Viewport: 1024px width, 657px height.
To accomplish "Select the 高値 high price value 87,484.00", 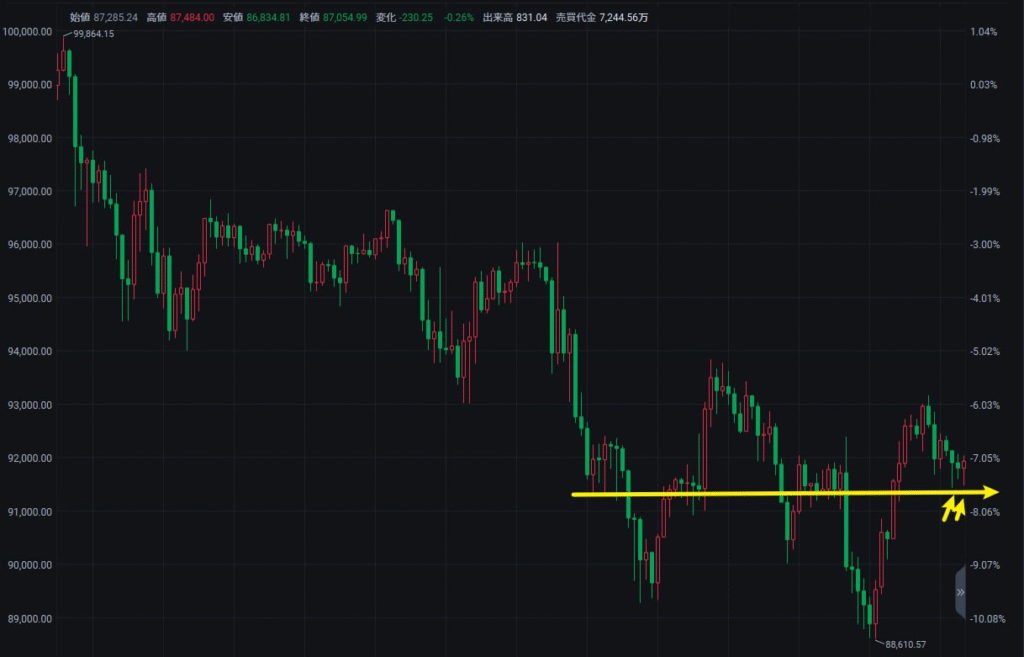I will [x=194, y=17].
